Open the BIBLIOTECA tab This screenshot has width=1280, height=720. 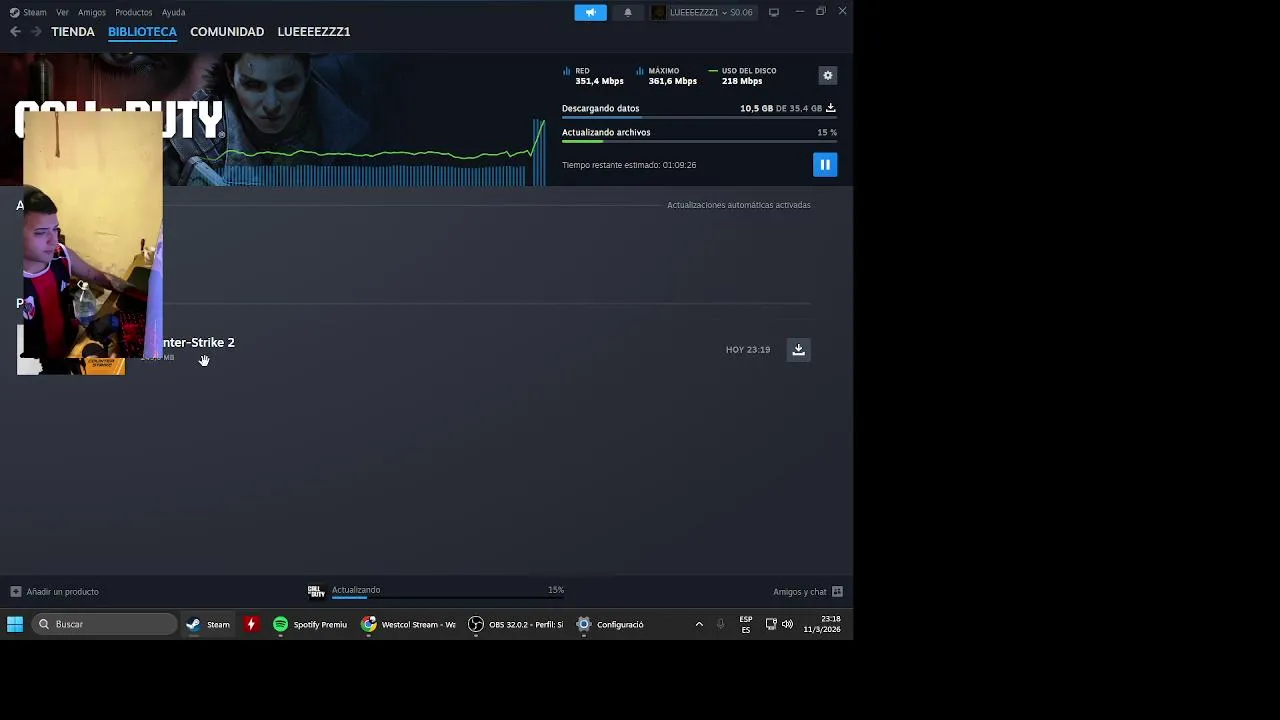[142, 32]
